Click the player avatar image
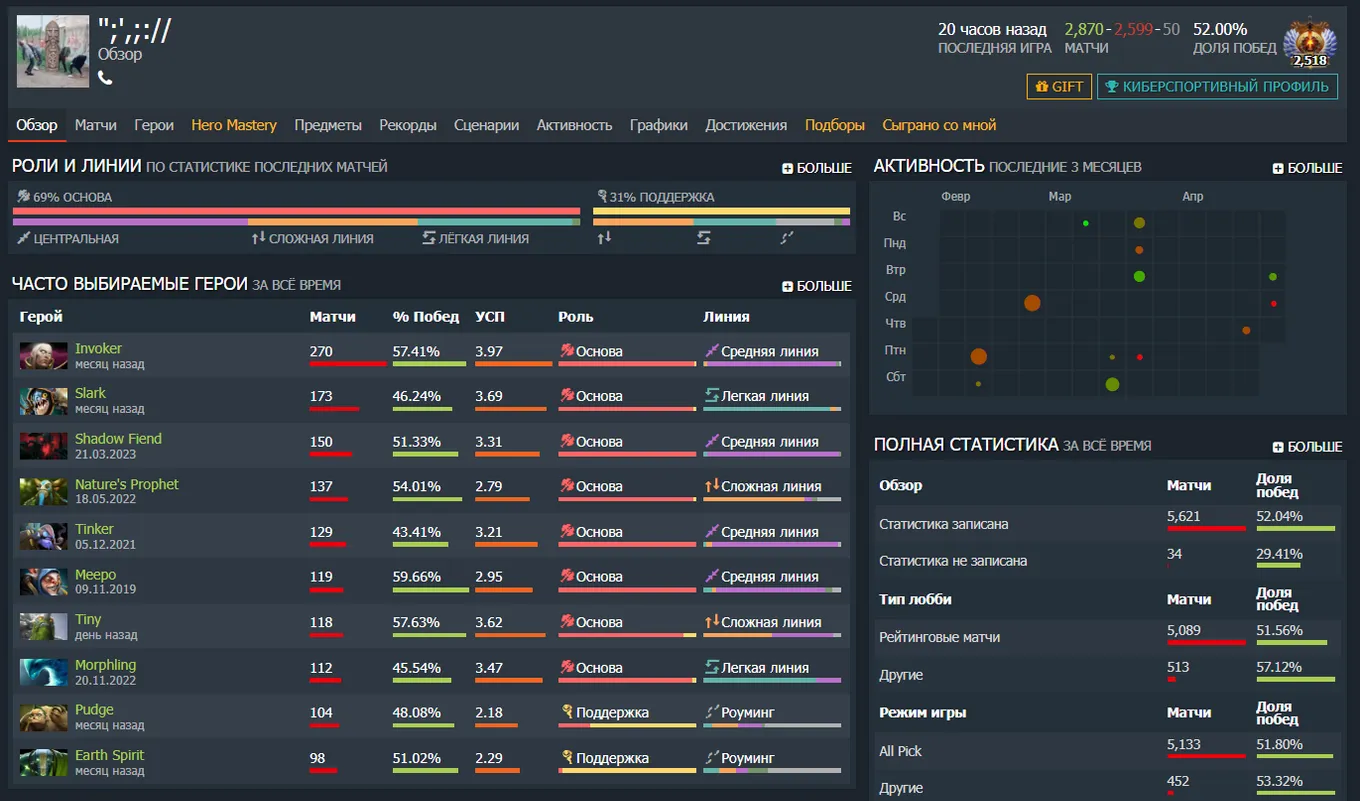 pyautogui.click(x=53, y=51)
